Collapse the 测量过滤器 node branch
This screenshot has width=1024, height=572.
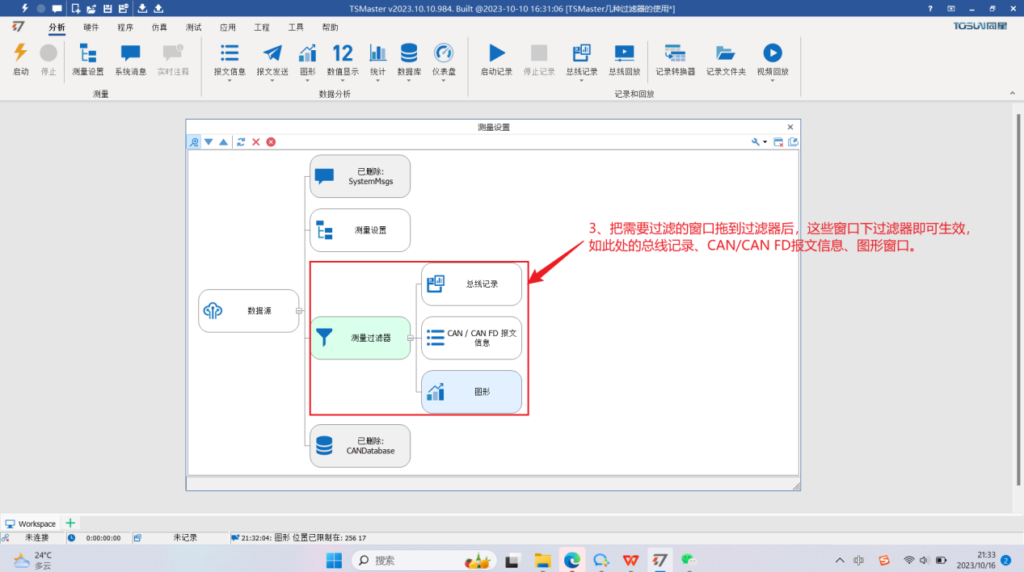[410, 338]
